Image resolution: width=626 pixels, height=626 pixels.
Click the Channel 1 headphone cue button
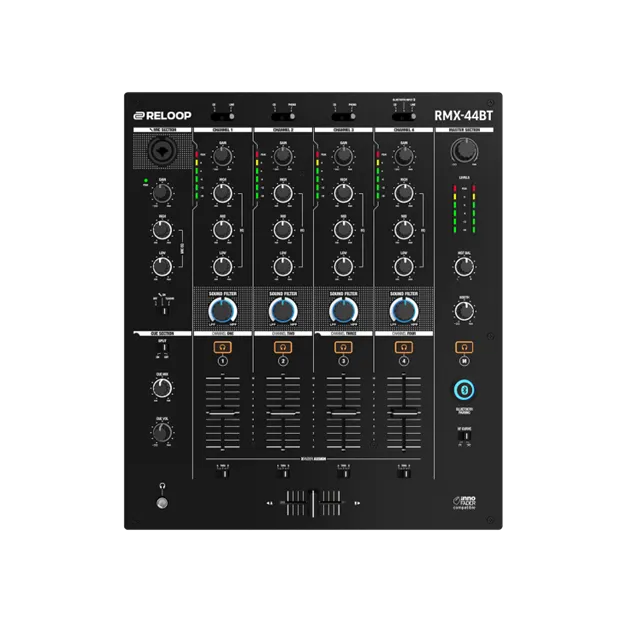pos(223,347)
